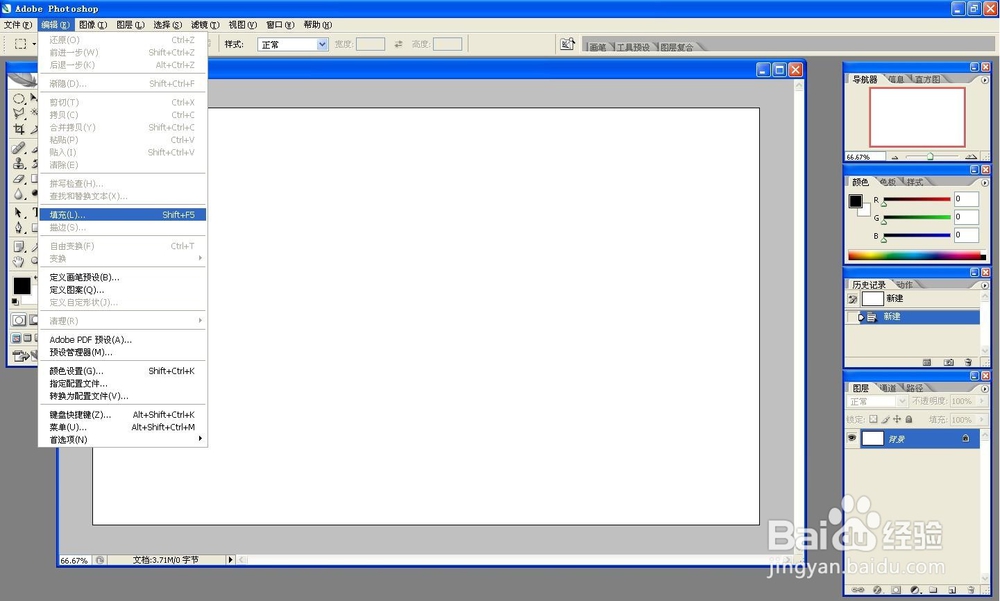The image size is (1000, 601).
Task: Click the R value input field
Action: pos(966,198)
